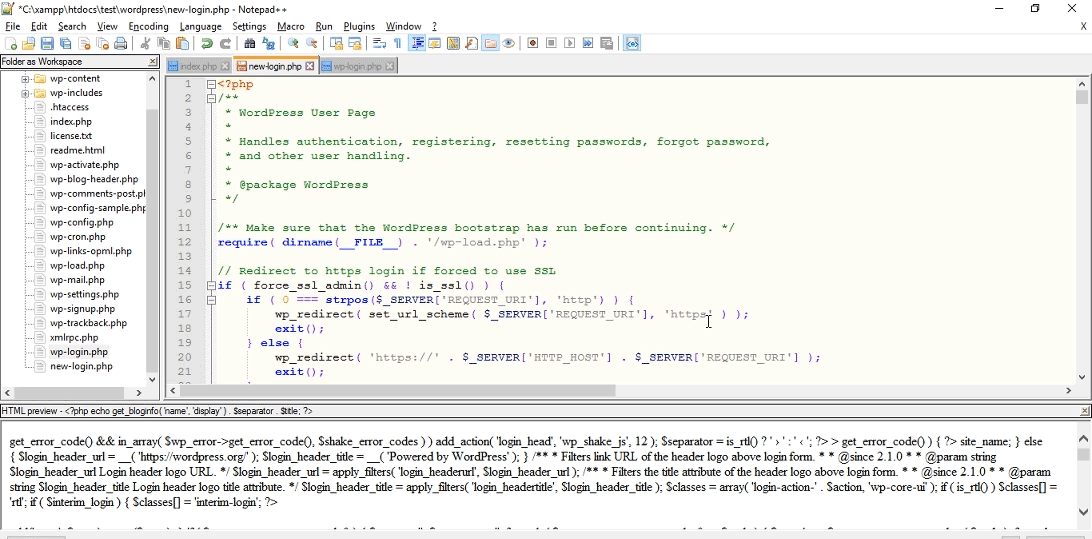Close the Folder as Workspace panel
The width and height of the screenshot is (1092, 539).
[x=153, y=62]
